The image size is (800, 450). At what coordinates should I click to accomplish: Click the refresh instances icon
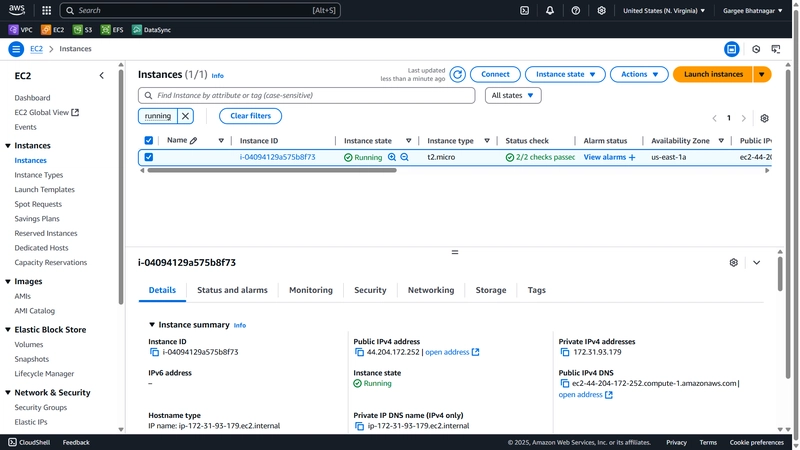(x=457, y=74)
